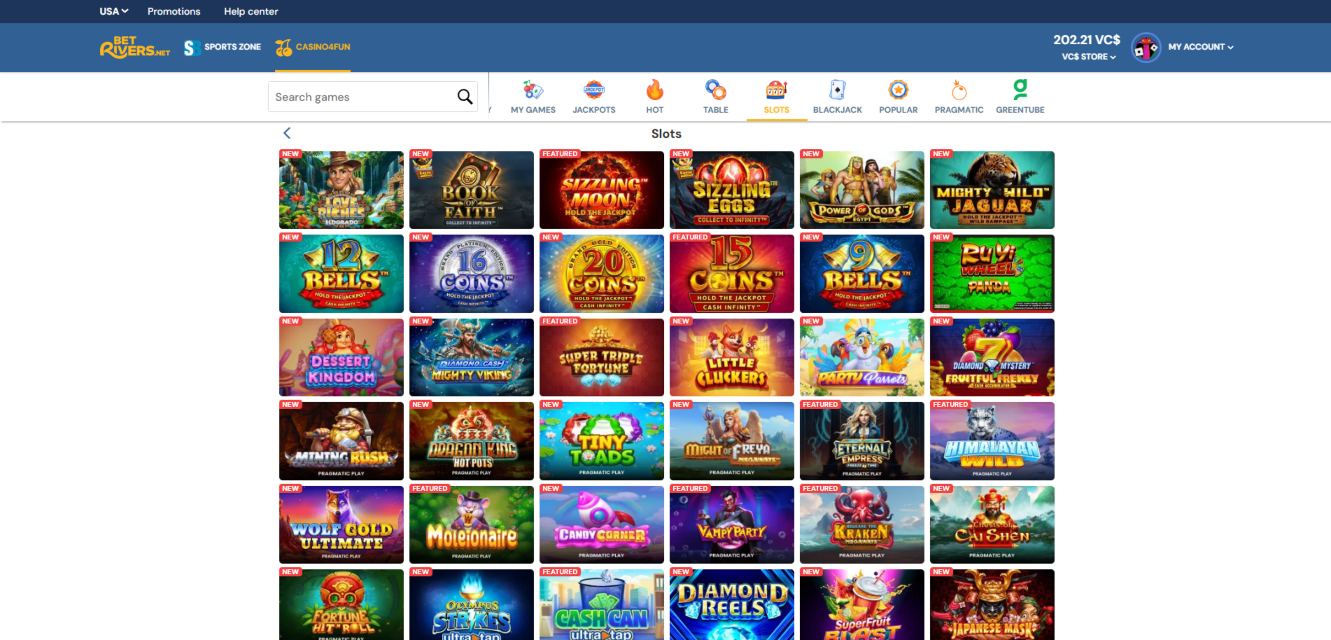Open the Sizzling Eggs game
The image size is (1331, 640).
(732, 190)
